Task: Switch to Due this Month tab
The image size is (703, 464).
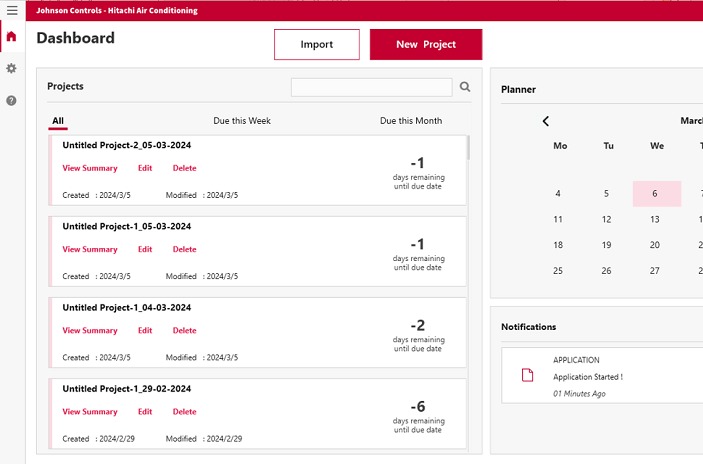Action: [x=411, y=121]
